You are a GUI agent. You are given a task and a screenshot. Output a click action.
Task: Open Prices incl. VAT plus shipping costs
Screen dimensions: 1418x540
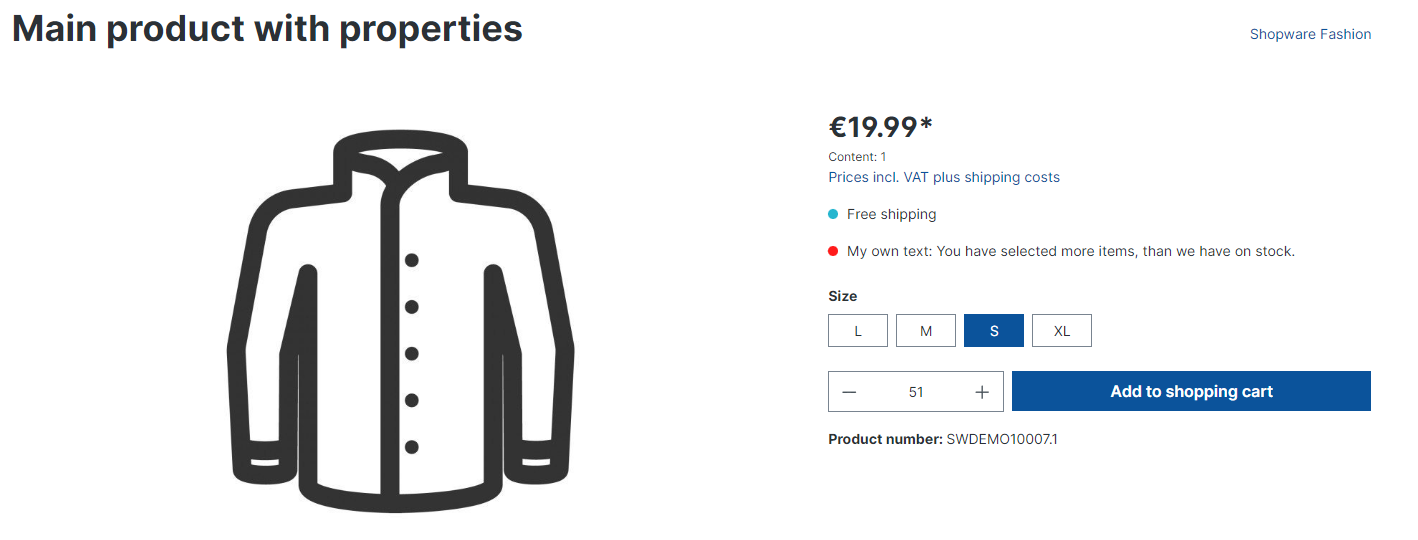tap(944, 177)
